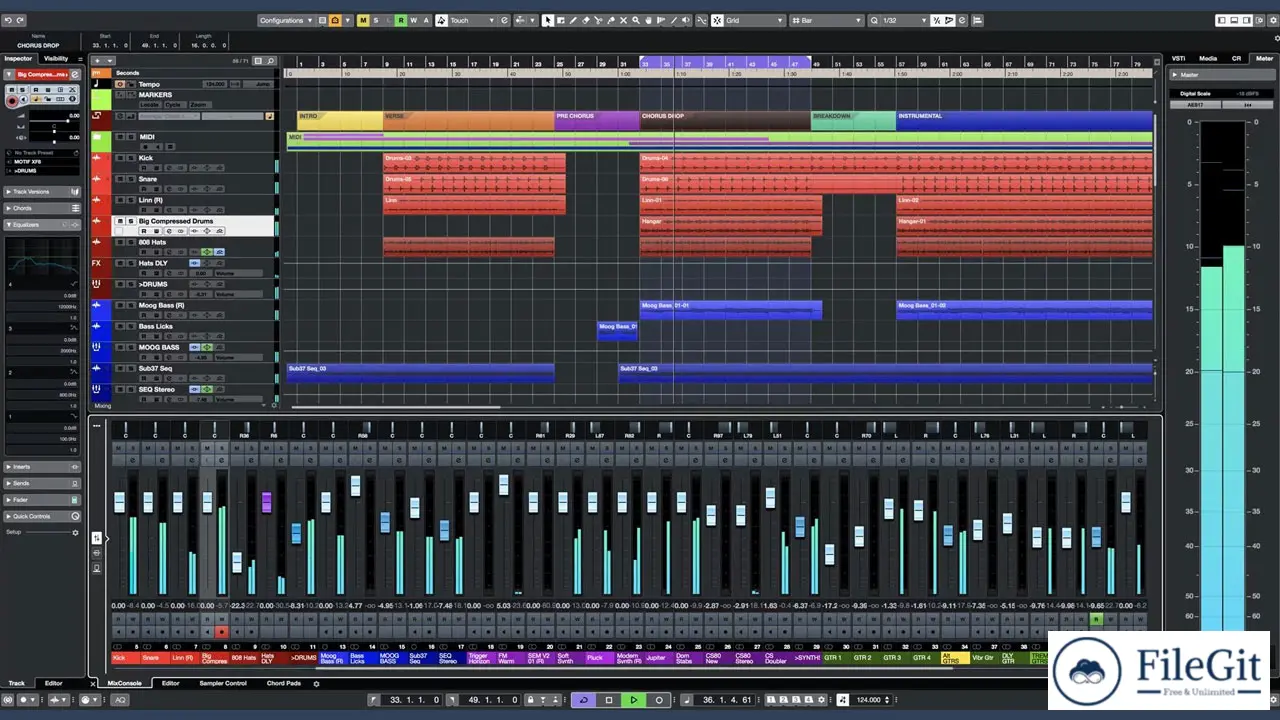Viewport: 1280px width, 720px height.
Task: Select the Zoom magnifier tool
Action: click(x=636, y=20)
